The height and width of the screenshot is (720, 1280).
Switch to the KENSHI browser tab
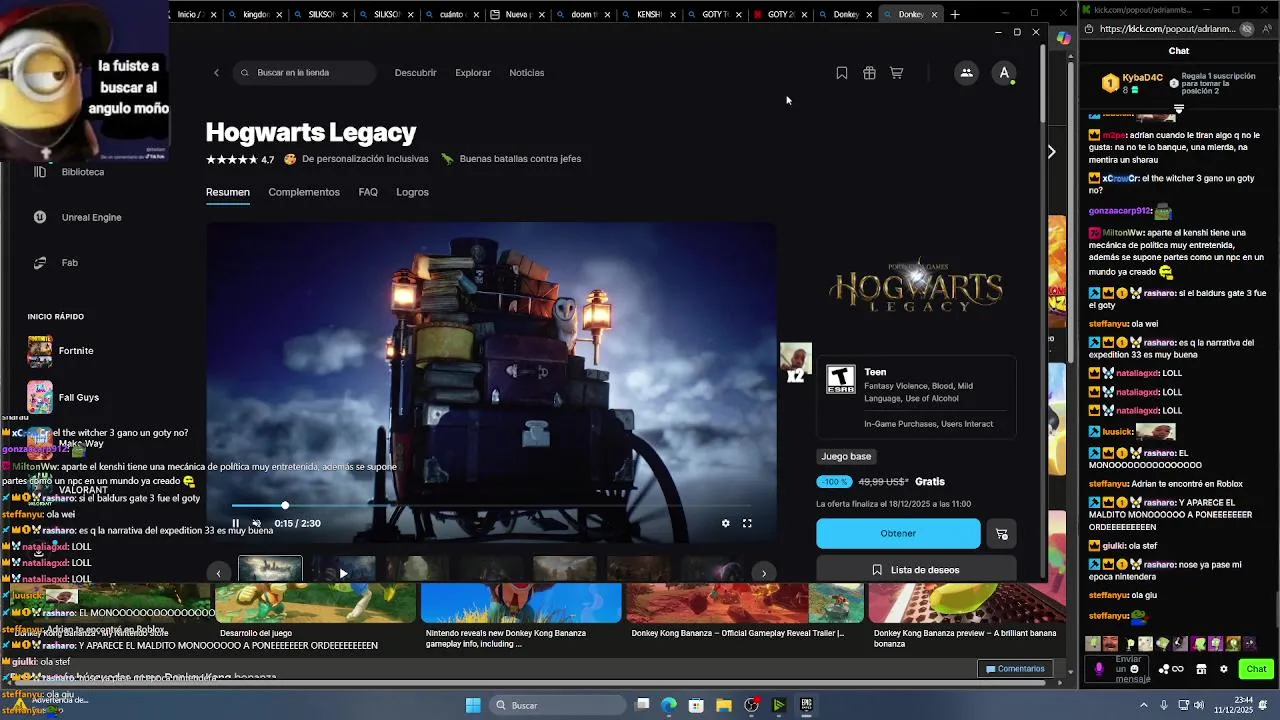click(x=648, y=14)
